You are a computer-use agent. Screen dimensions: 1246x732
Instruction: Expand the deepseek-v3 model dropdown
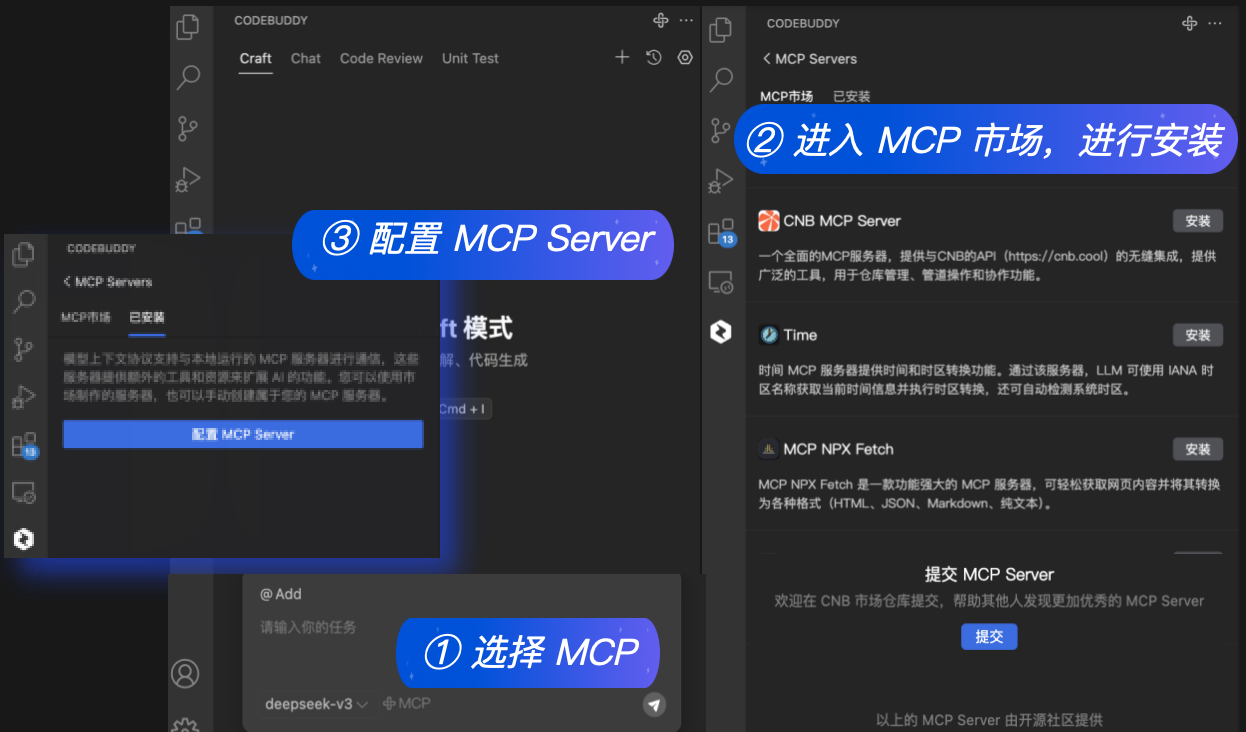pos(316,704)
